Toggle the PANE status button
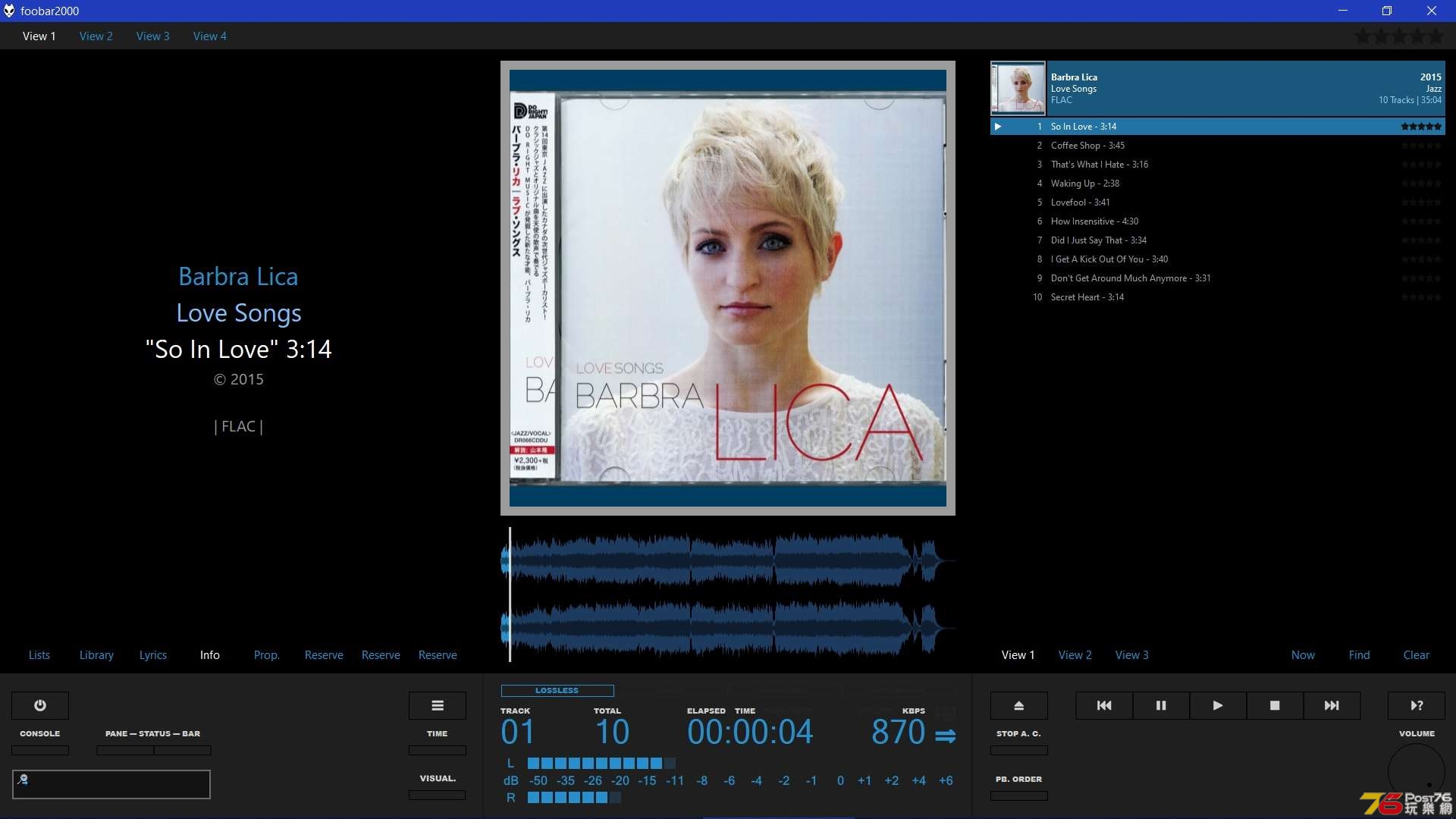 tap(125, 750)
